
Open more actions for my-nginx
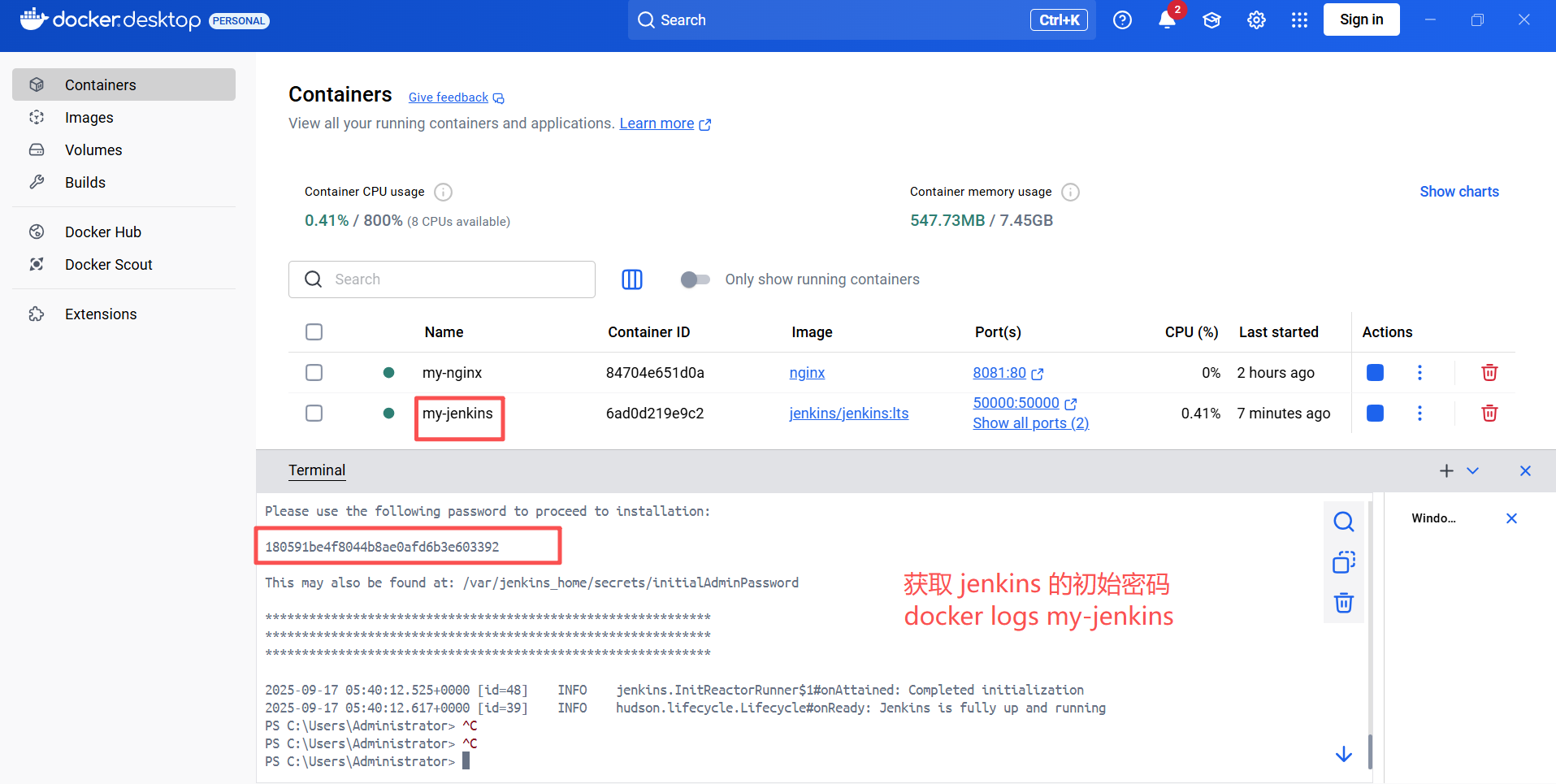pyautogui.click(x=1419, y=372)
